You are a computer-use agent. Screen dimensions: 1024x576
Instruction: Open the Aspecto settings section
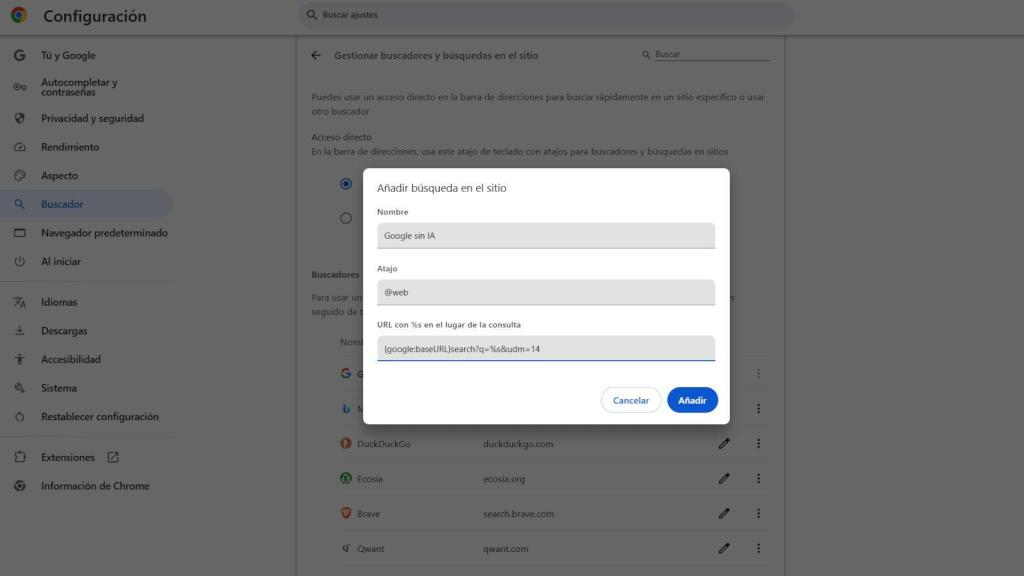(64, 175)
